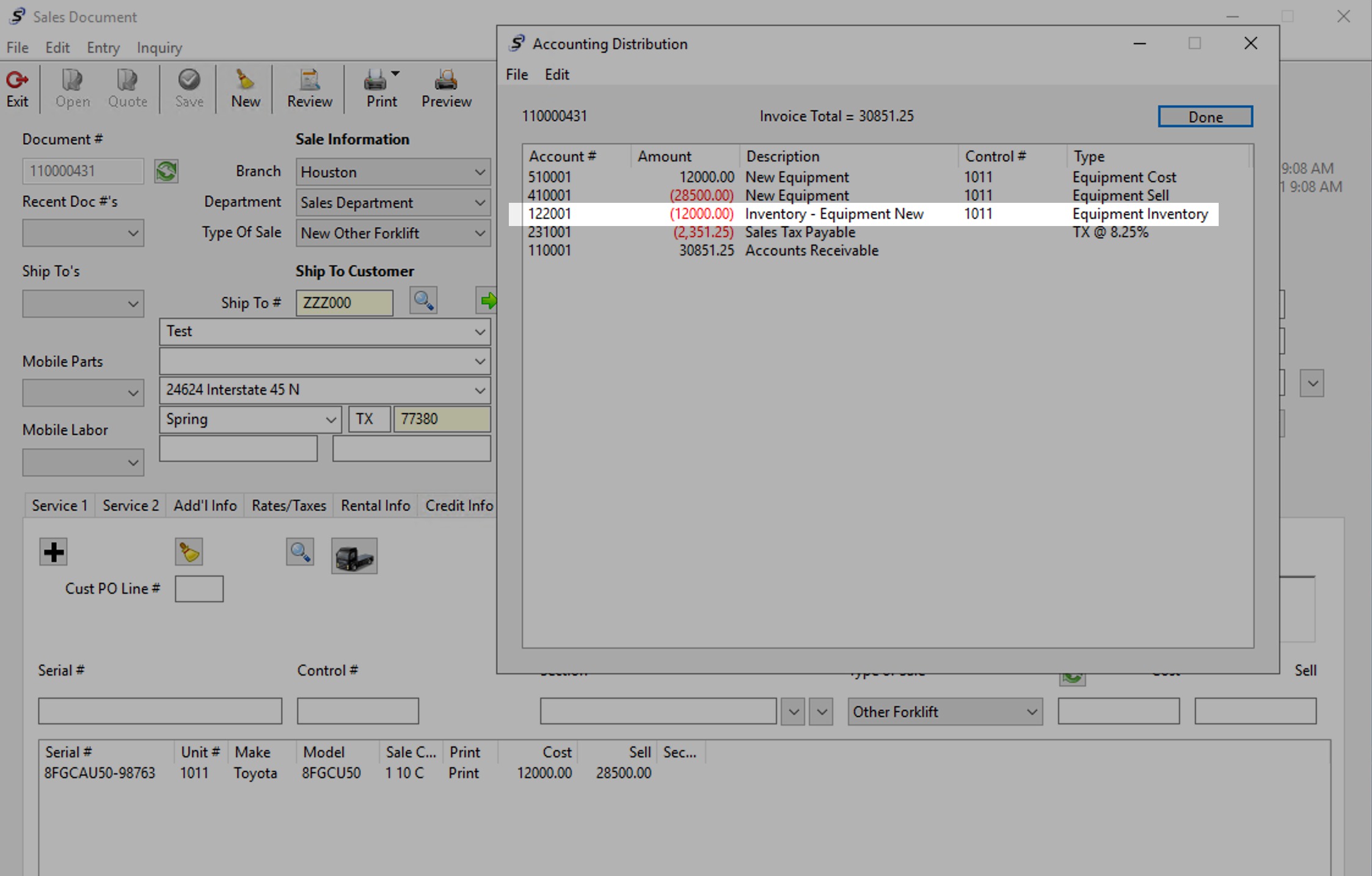The height and width of the screenshot is (876, 1372).
Task: Open the Rental Info tab
Action: (375, 506)
